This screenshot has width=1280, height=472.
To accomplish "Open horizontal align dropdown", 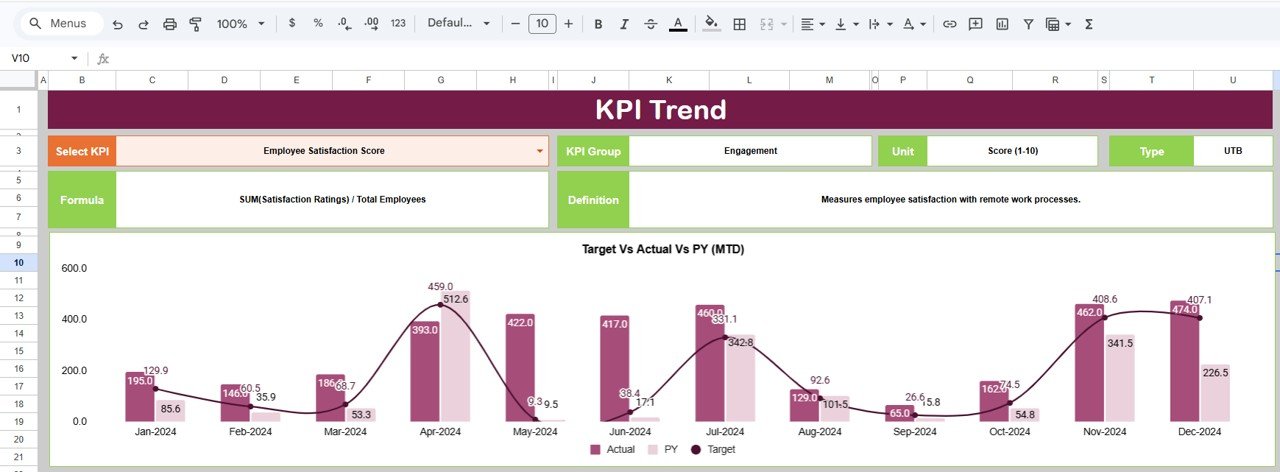I will [814, 23].
